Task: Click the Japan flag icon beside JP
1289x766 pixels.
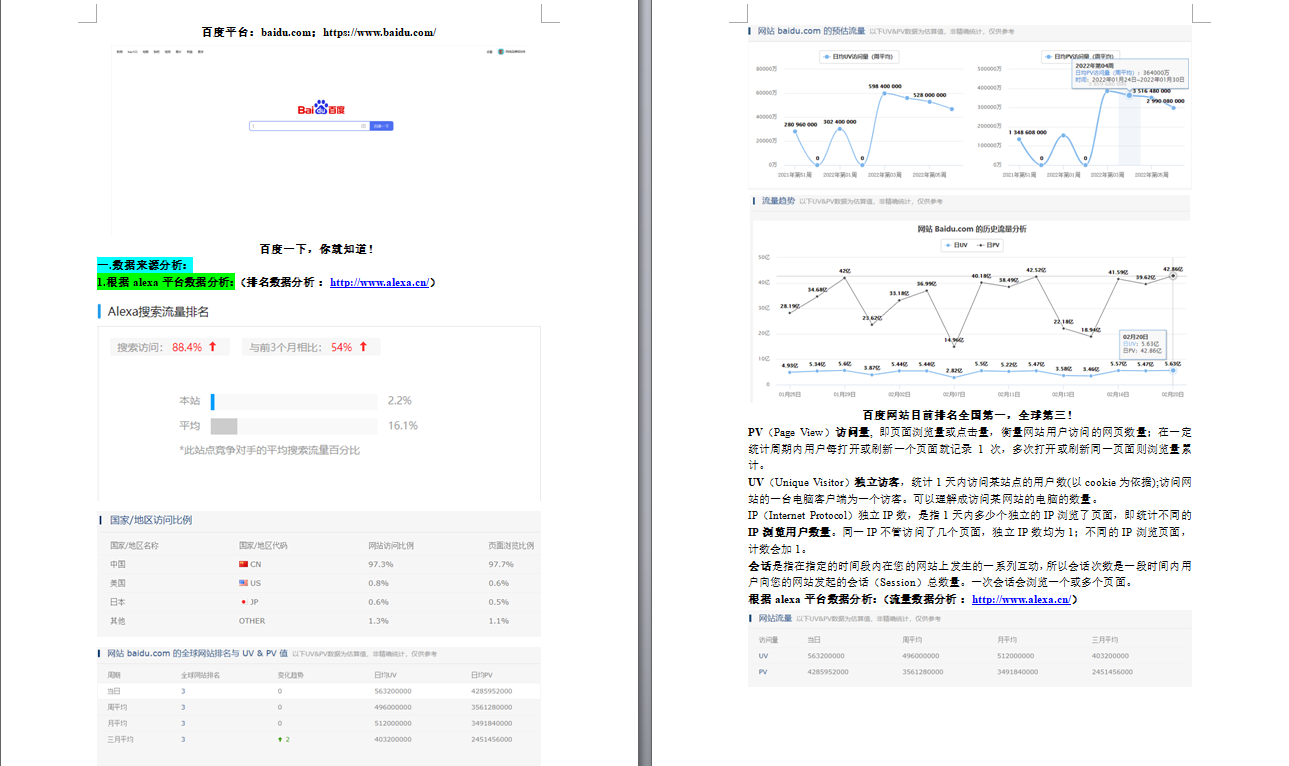Action: pyautogui.click(x=243, y=602)
